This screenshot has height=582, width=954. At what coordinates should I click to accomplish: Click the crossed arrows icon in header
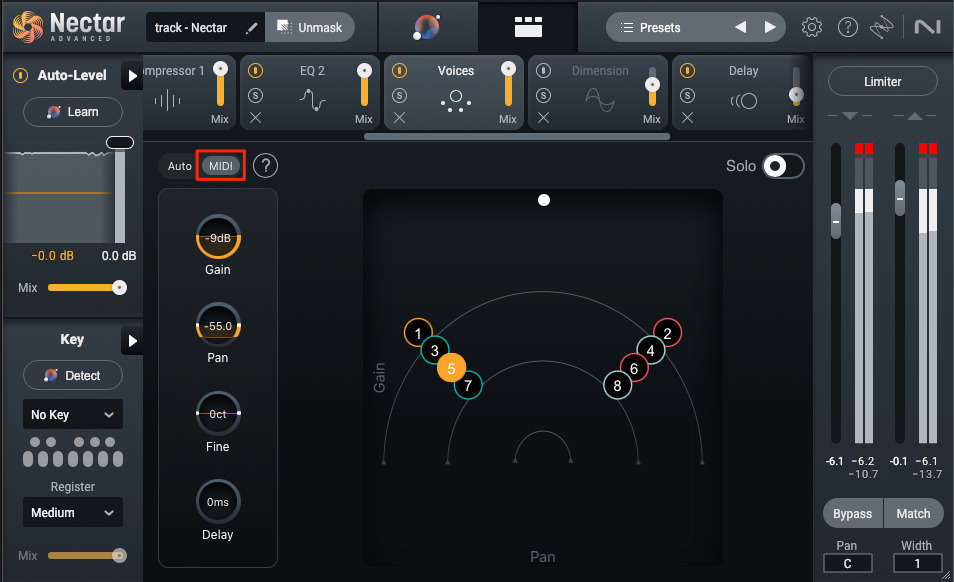(x=882, y=27)
